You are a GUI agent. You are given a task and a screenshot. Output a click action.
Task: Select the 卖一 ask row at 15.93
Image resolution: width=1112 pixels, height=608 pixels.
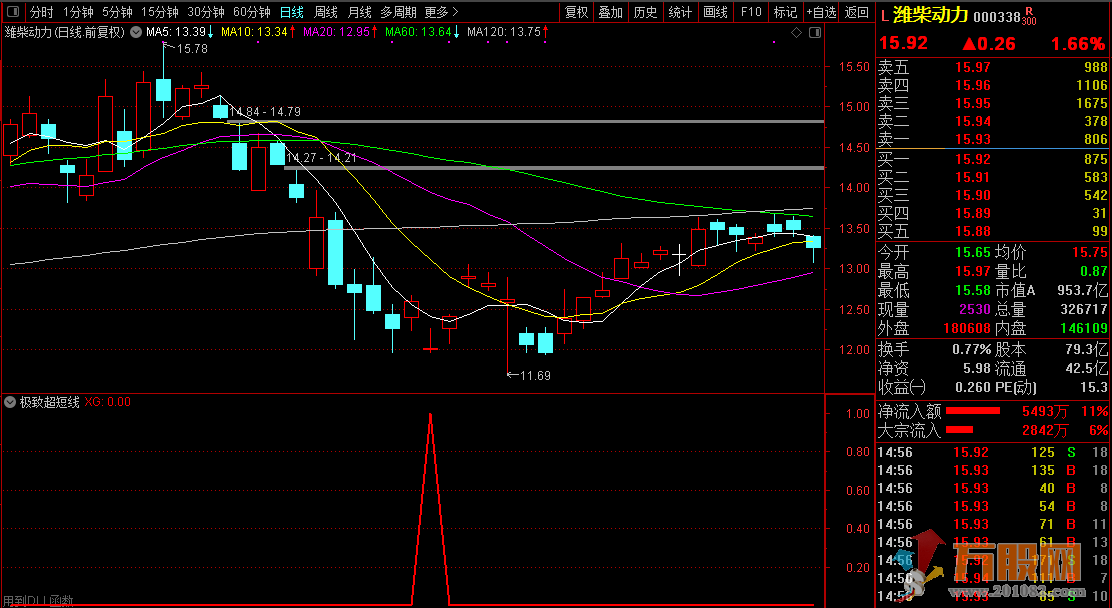pyautogui.click(x=993, y=139)
